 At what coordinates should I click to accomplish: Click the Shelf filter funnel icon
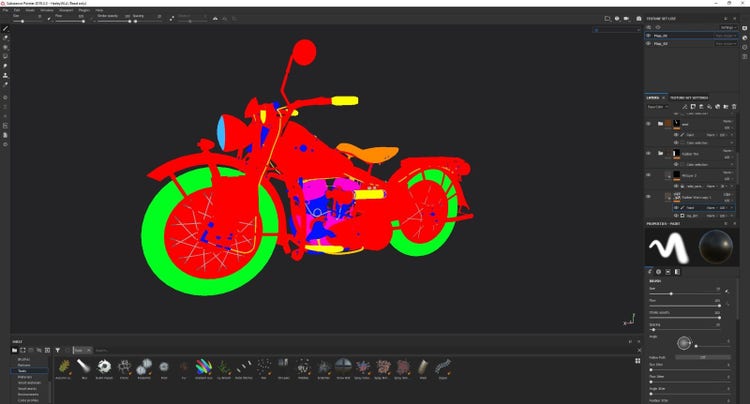[x=58, y=350]
